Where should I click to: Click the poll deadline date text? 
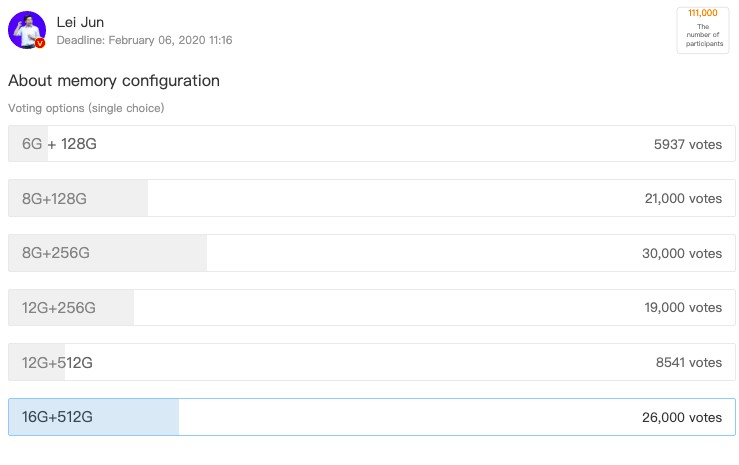click(x=144, y=40)
